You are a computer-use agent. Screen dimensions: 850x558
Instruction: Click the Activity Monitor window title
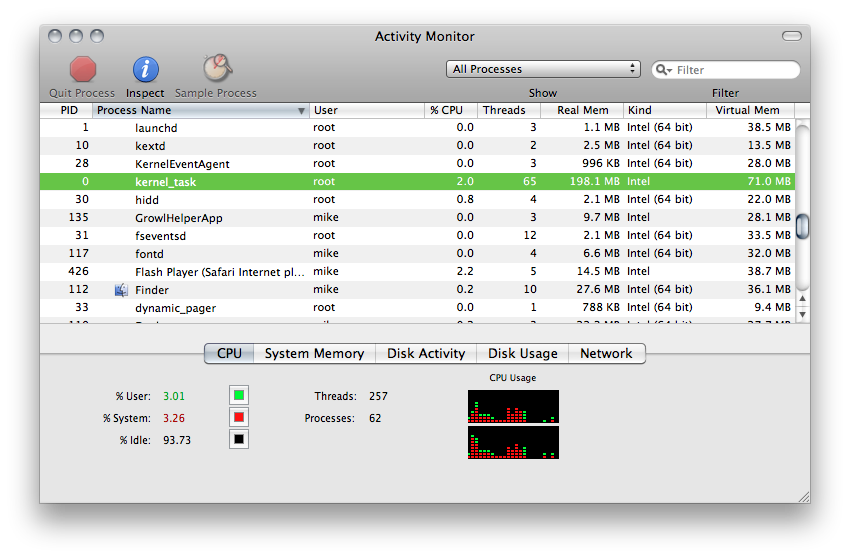pos(424,36)
